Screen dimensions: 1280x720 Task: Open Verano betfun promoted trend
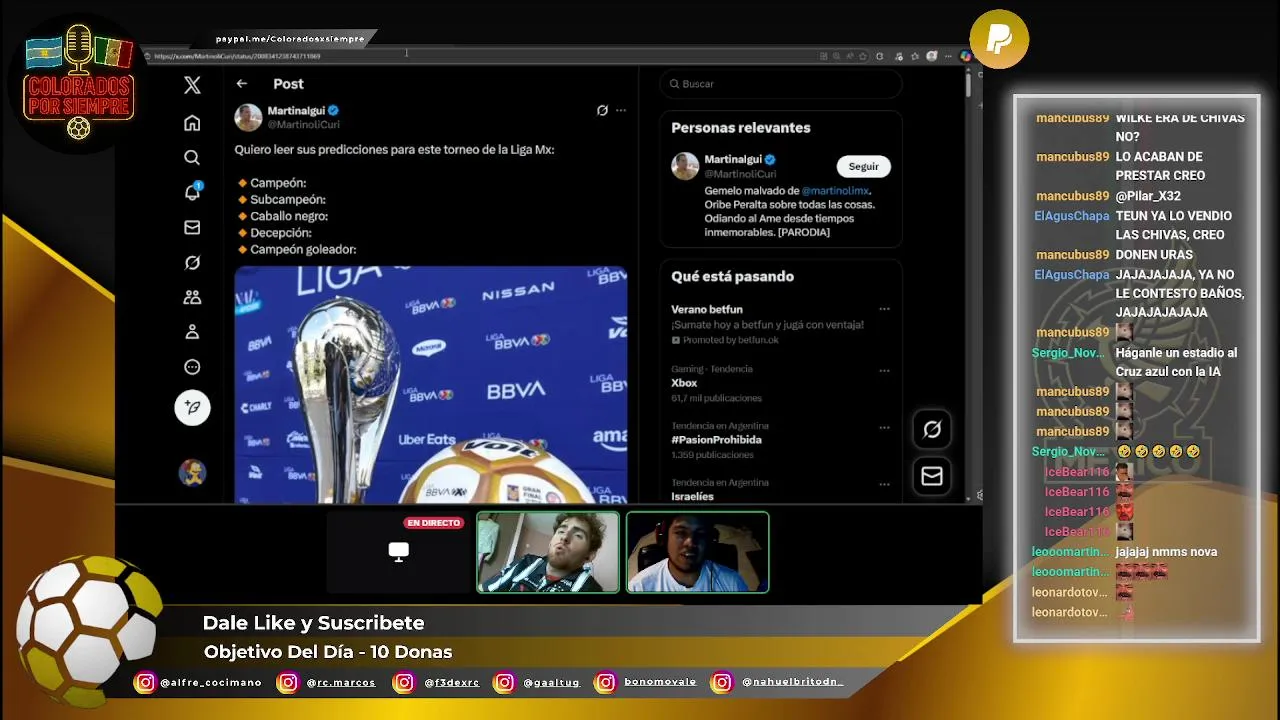point(707,310)
